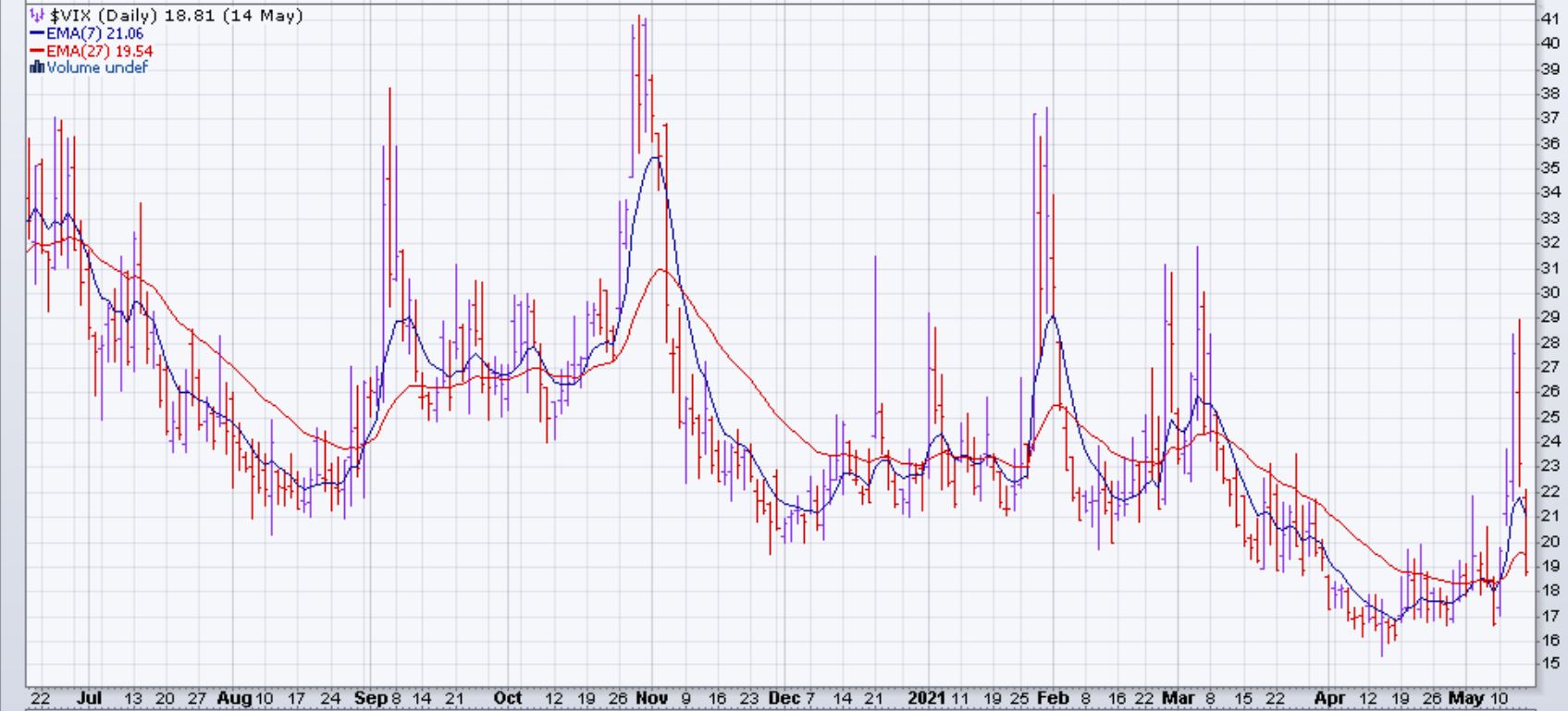Screen dimensions: 1568x711
Task: Click the 15 value on price axis
Action: point(1549,664)
